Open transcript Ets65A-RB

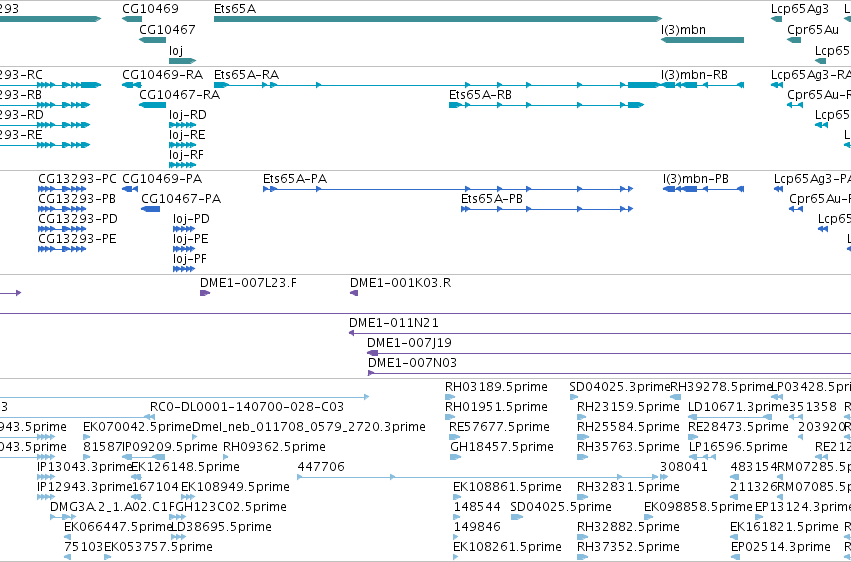(480, 94)
